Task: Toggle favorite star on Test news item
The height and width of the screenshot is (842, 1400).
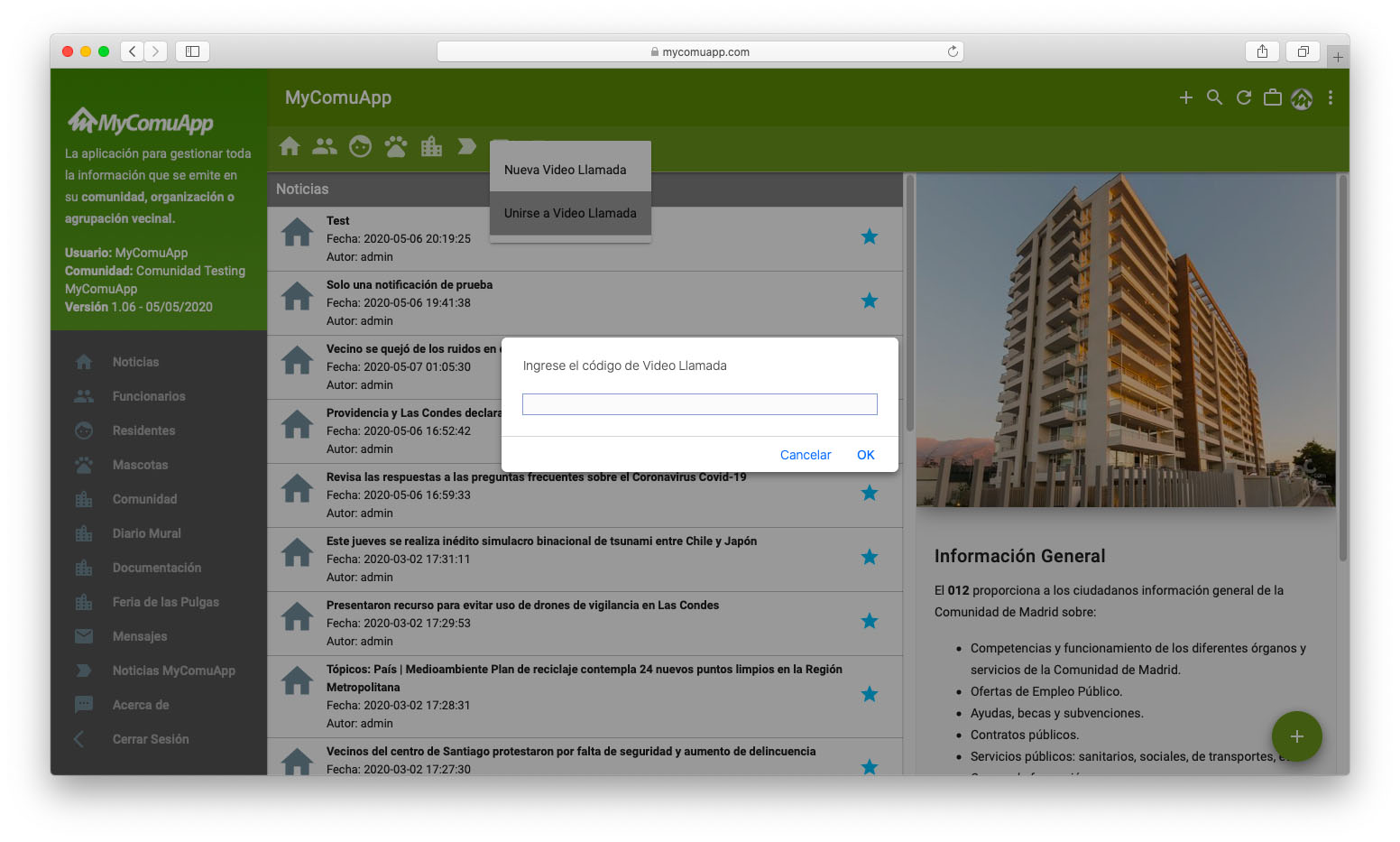Action: click(x=869, y=236)
